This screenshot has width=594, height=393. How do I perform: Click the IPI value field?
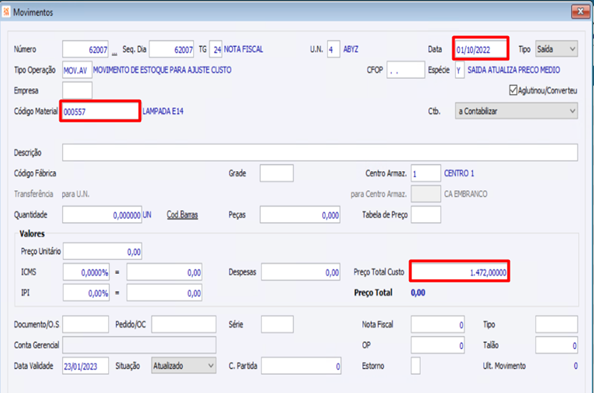[x=164, y=293]
